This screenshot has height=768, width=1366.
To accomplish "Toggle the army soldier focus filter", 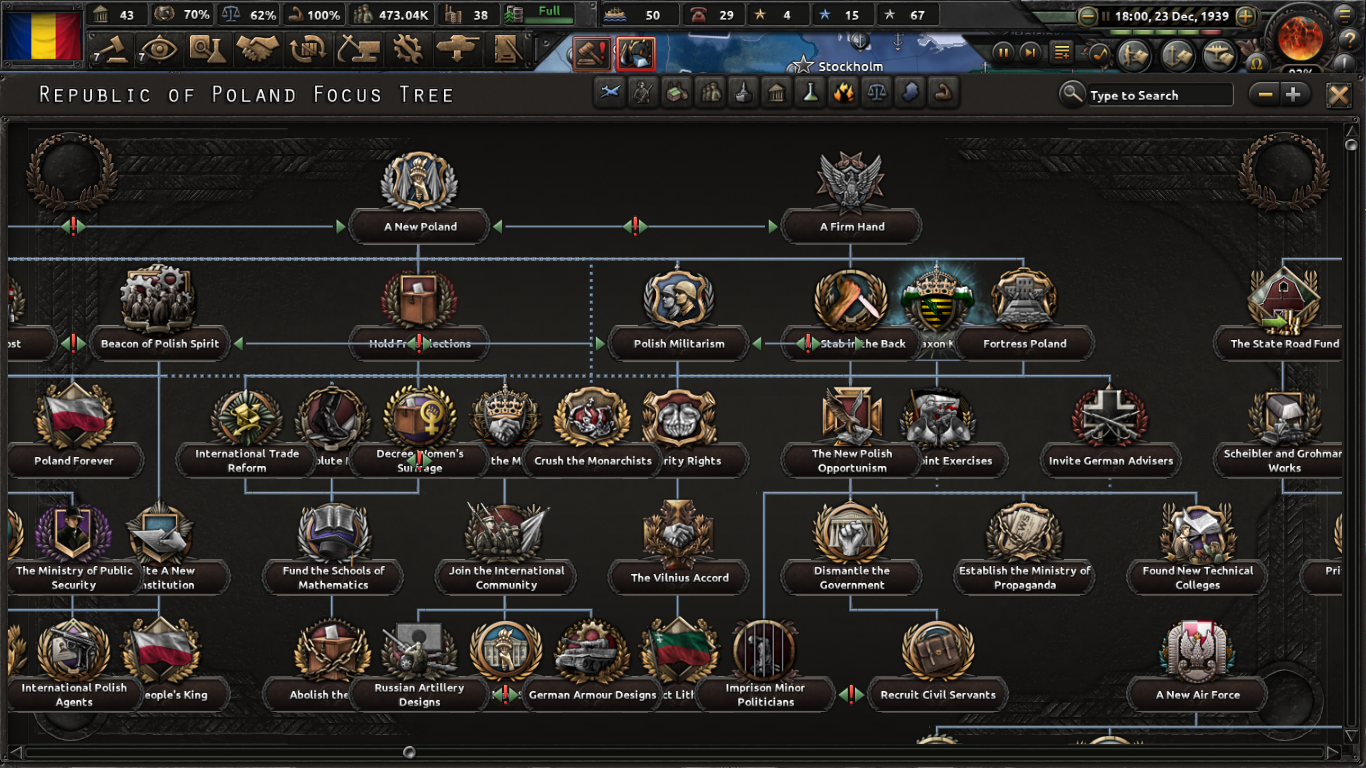I will tap(643, 93).
